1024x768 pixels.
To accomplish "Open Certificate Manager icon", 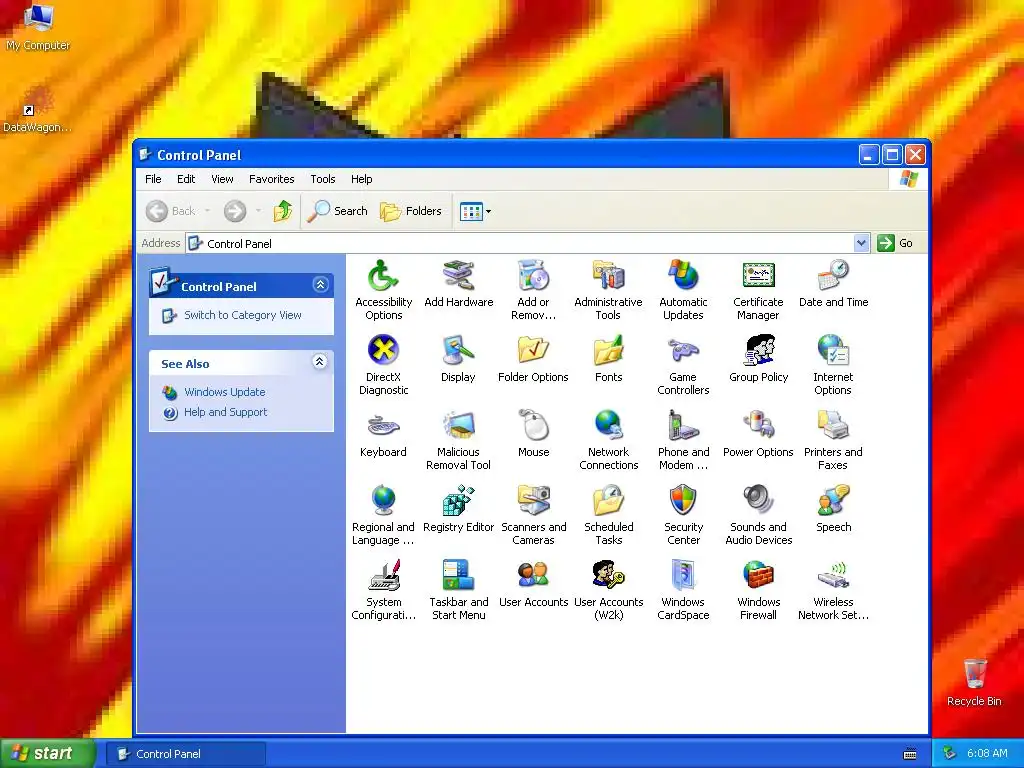I will point(758,276).
